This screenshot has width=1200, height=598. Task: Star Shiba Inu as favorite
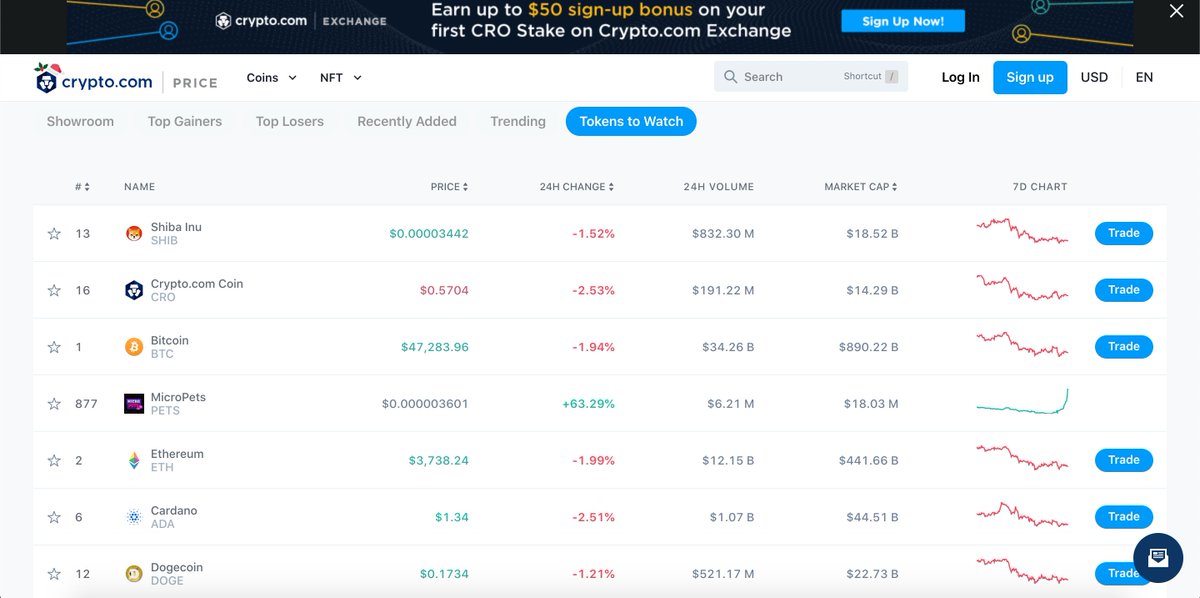(54, 234)
